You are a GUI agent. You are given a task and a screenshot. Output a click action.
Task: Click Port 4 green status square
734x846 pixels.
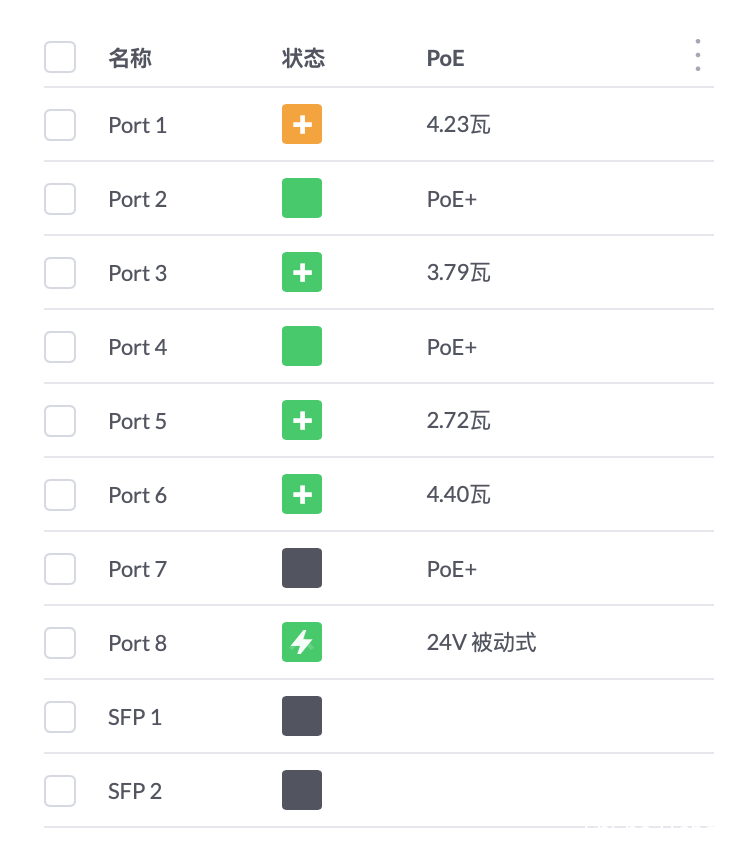pyautogui.click(x=302, y=346)
